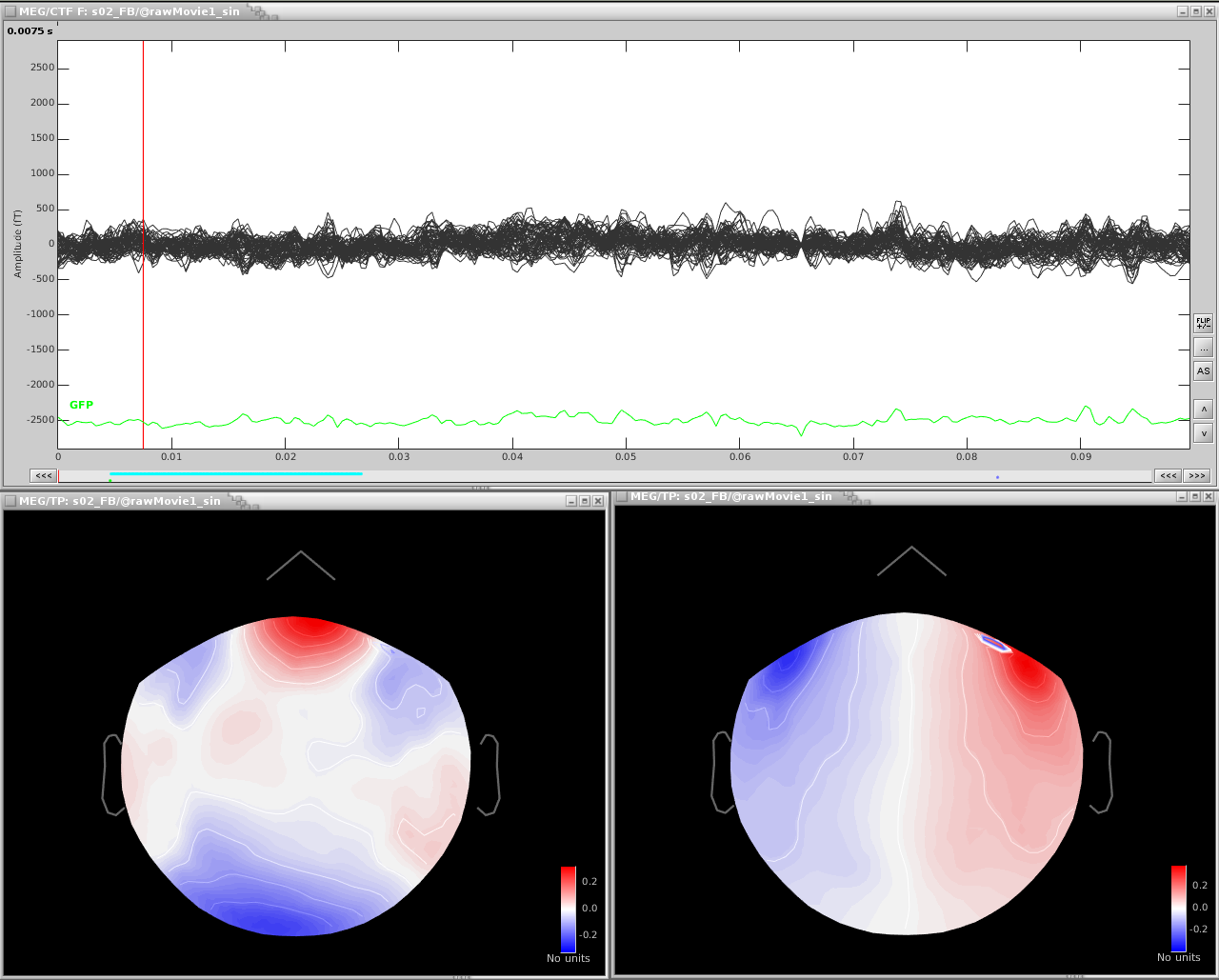Click the green GFP label

click(x=81, y=406)
